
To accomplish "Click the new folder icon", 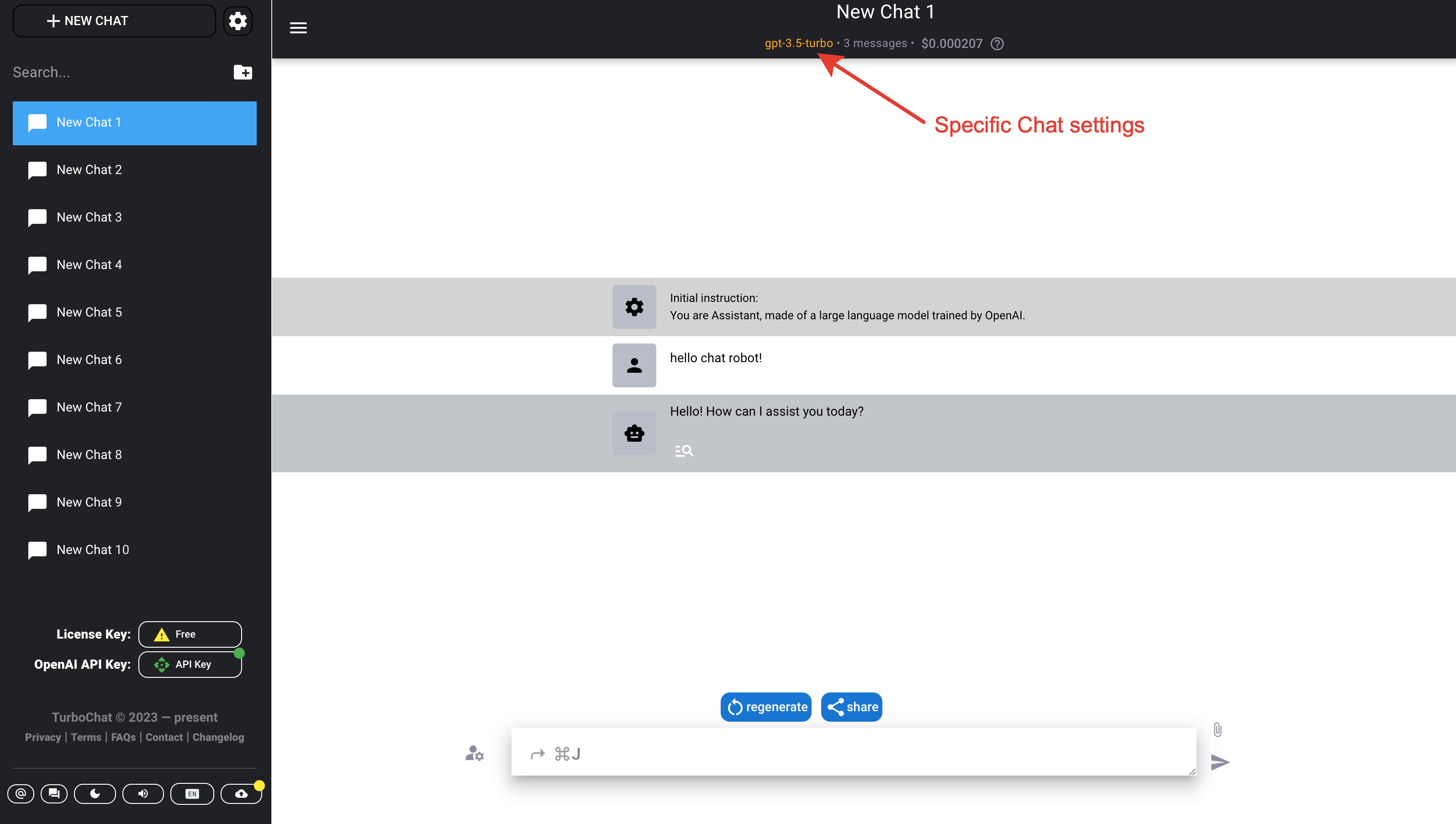I will coord(243,72).
